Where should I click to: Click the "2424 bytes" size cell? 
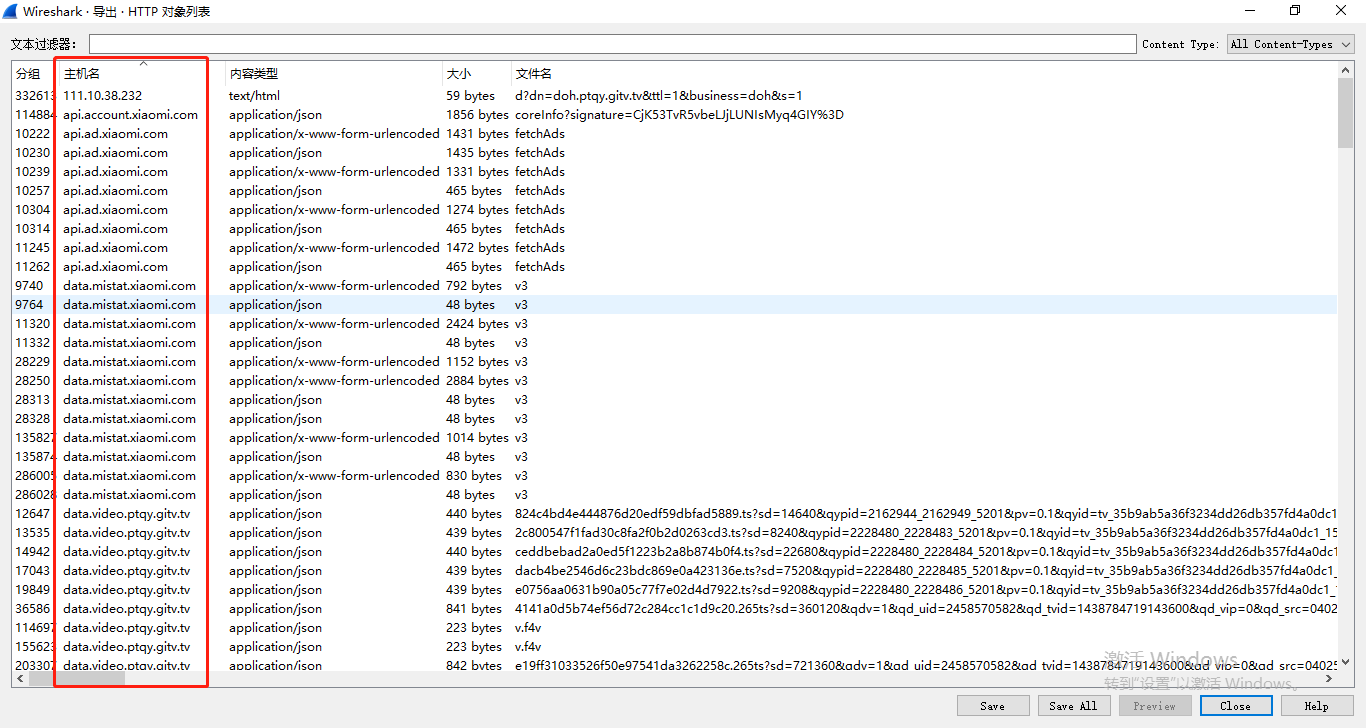click(x=478, y=324)
